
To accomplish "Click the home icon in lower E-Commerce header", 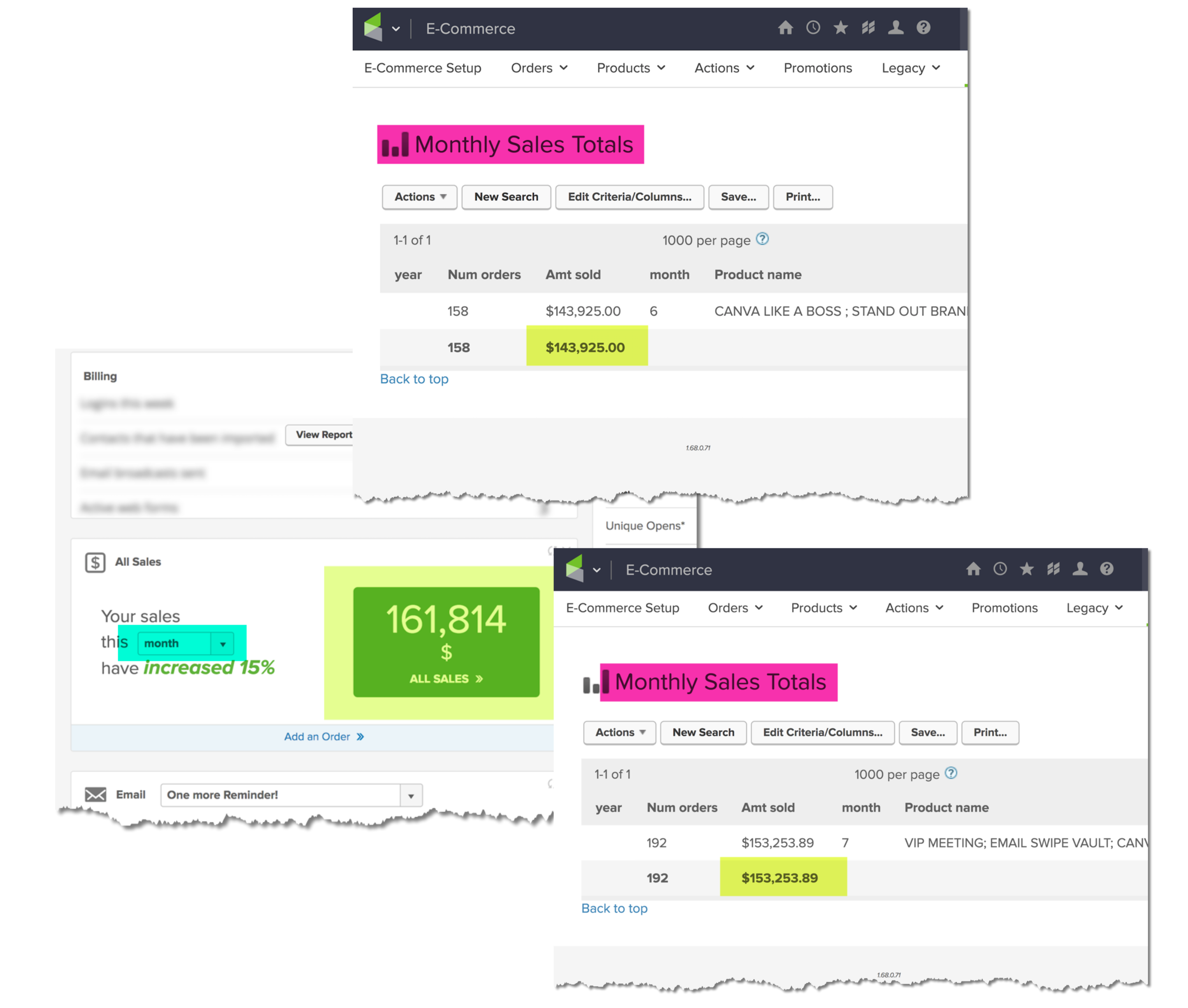I will point(973,568).
